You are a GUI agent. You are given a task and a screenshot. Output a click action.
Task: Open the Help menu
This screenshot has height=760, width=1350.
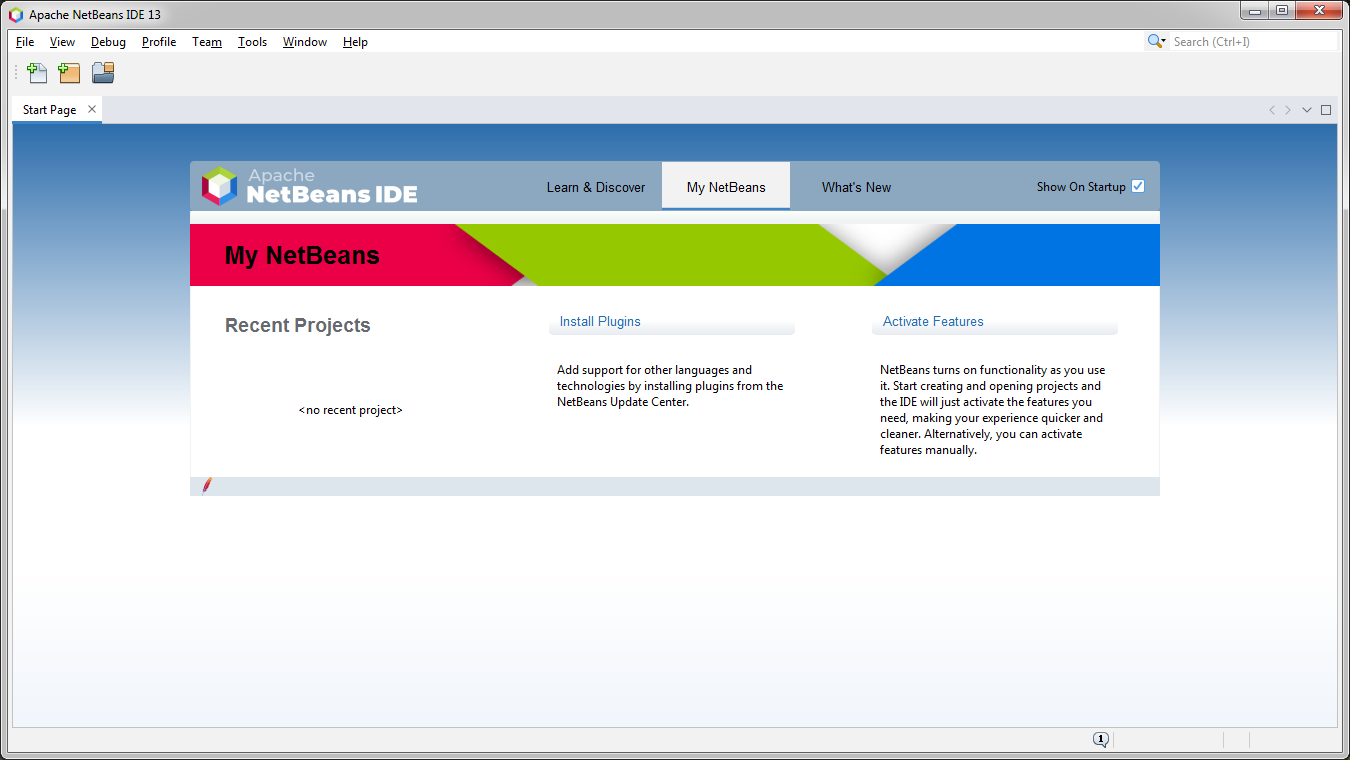(x=355, y=41)
